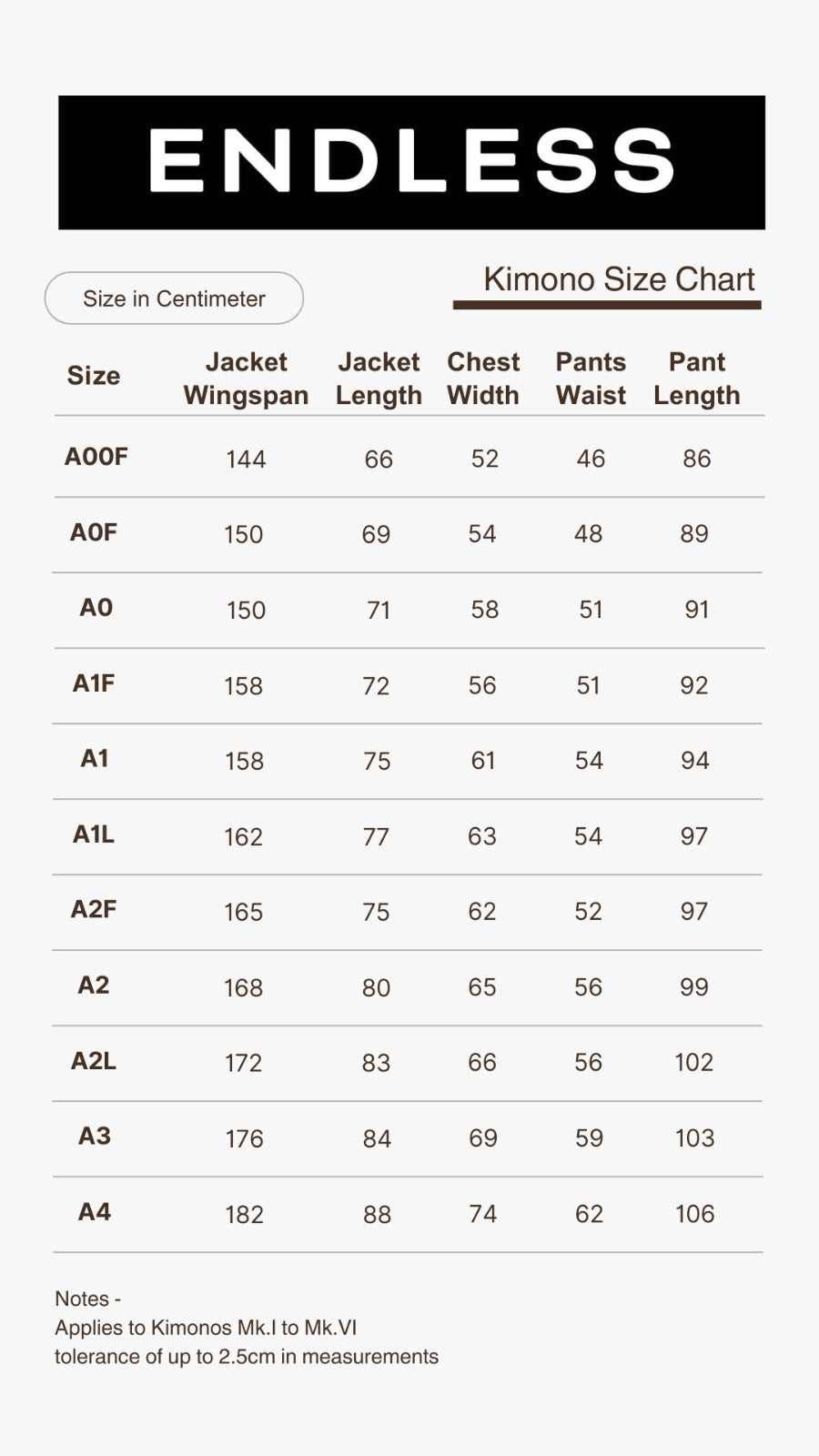Image resolution: width=819 pixels, height=1456 pixels.
Task: Click the A2 jacket length value 80
Action: pyautogui.click(x=376, y=987)
